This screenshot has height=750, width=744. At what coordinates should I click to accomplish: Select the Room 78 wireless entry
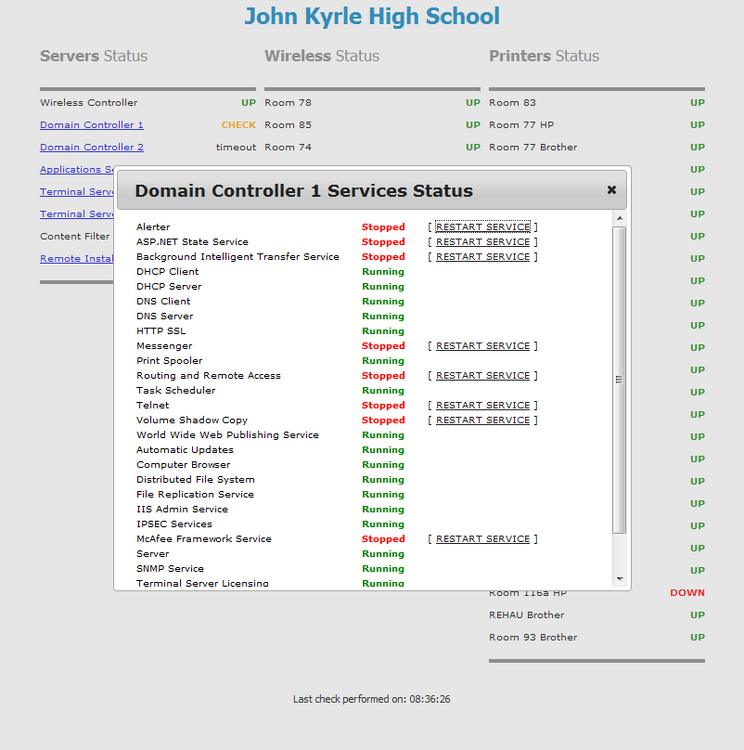point(372,102)
